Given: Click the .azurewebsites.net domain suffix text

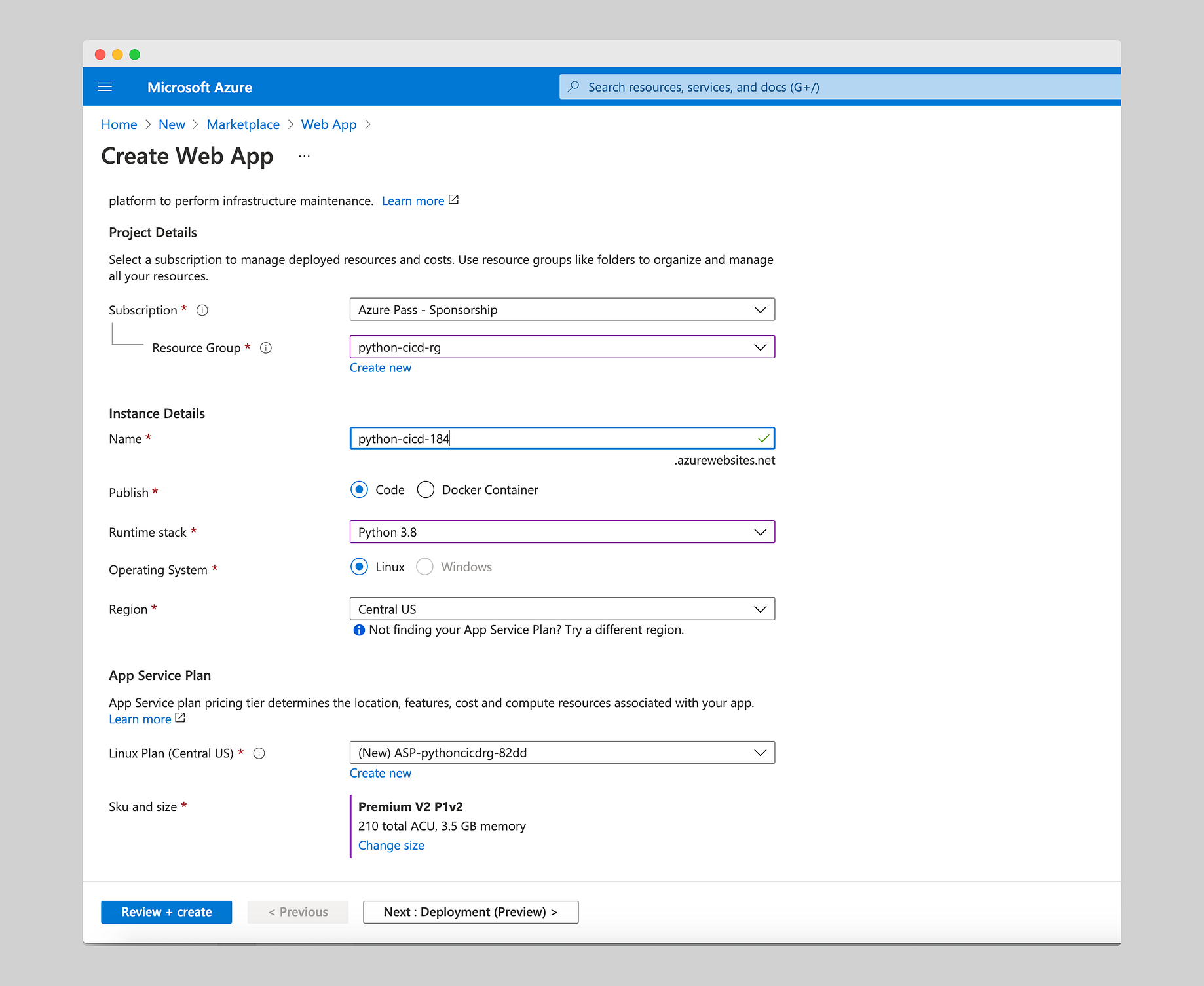Looking at the screenshot, I should point(724,461).
